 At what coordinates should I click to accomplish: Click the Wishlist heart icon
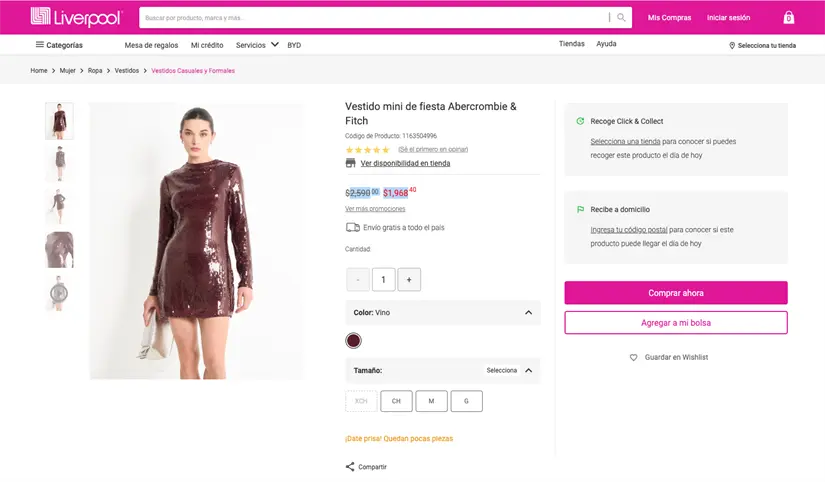pos(633,357)
